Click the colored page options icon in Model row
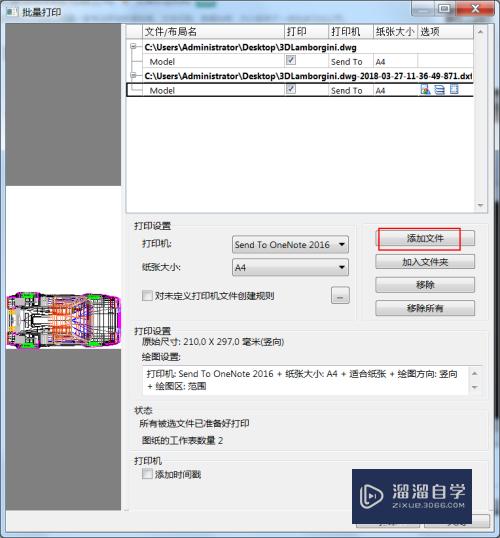 coord(425,90)
